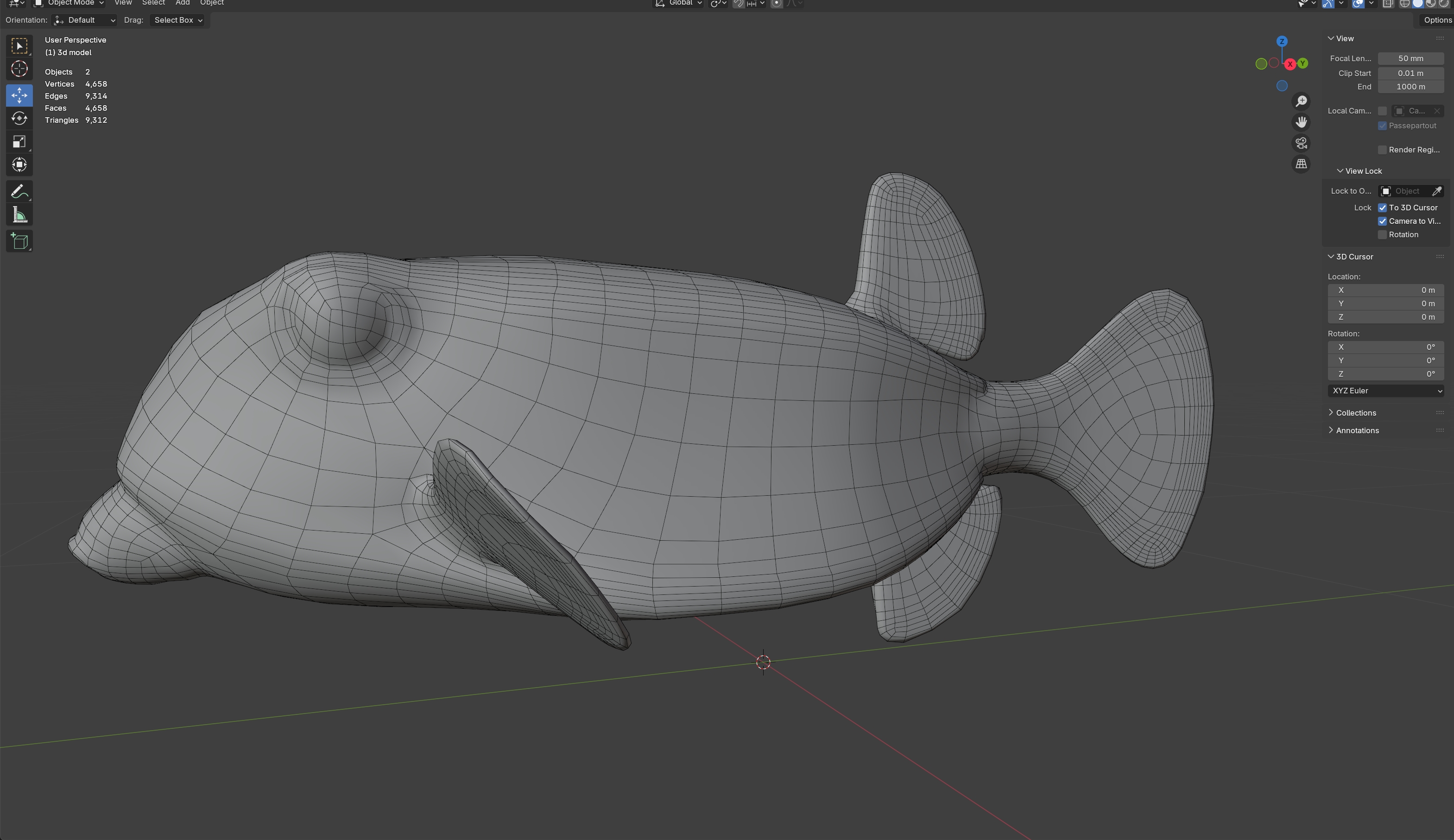Image resolution: width=1454 pixels, height=840 pixels.
Task: Open the XYZ Euler rotation dropdown
Action: click(1385, 391)
